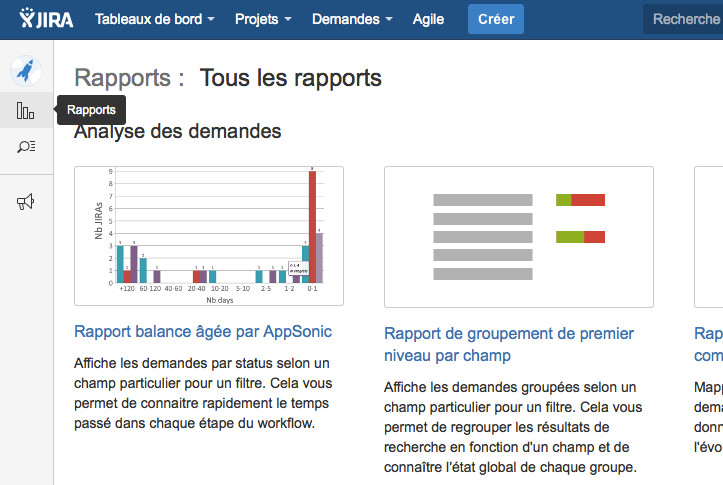
Task: Expand the Tableaux de bord dropdown
Action: pos(154,19)
